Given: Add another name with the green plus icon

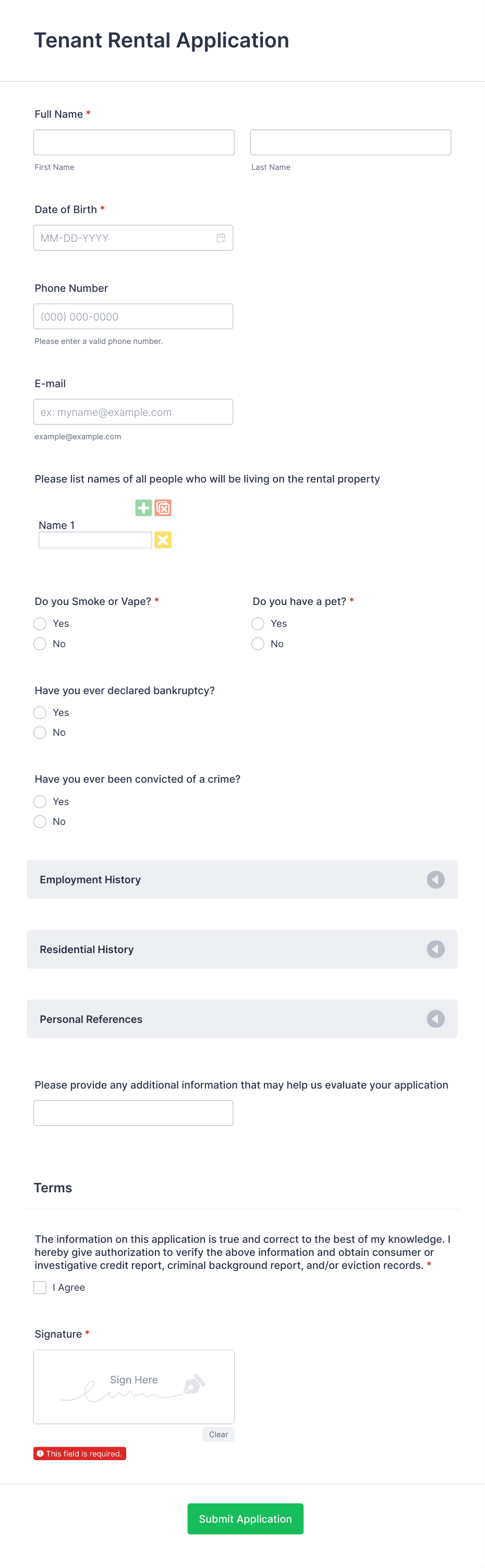Looking at the screenshot, I should [x=143, y=507].
